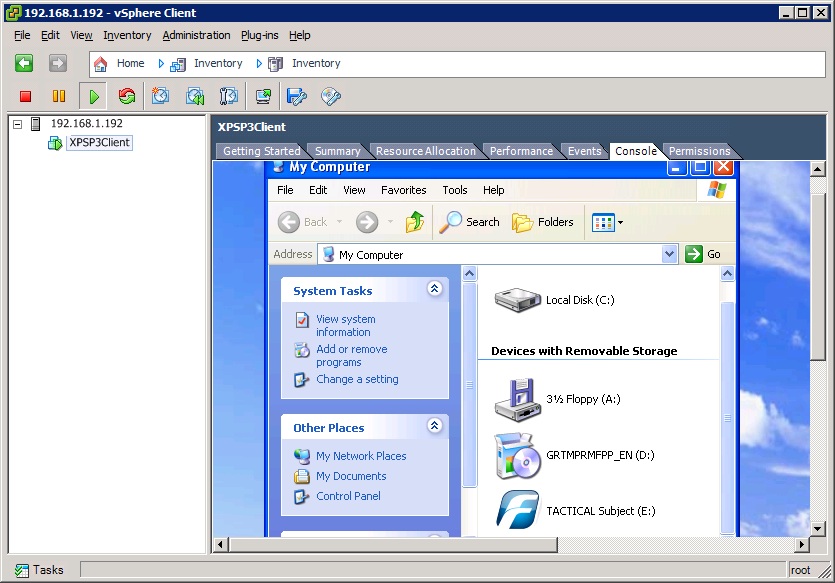Open the vSphere Help menu
The image size is (835, 583).
300,35
